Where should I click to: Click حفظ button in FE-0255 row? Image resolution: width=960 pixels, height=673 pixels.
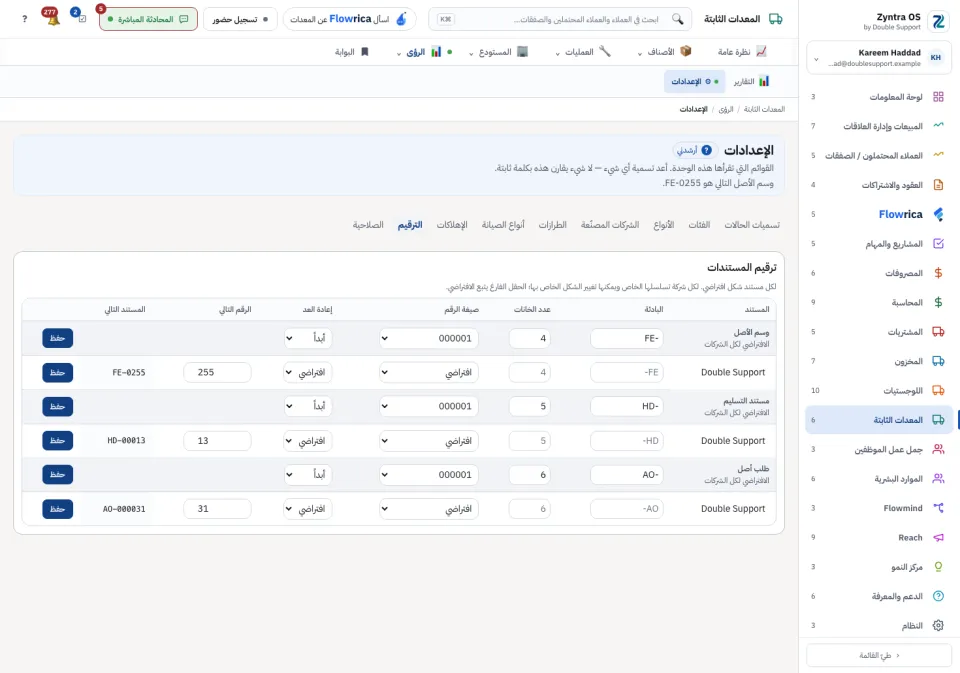tap(58, 372)
